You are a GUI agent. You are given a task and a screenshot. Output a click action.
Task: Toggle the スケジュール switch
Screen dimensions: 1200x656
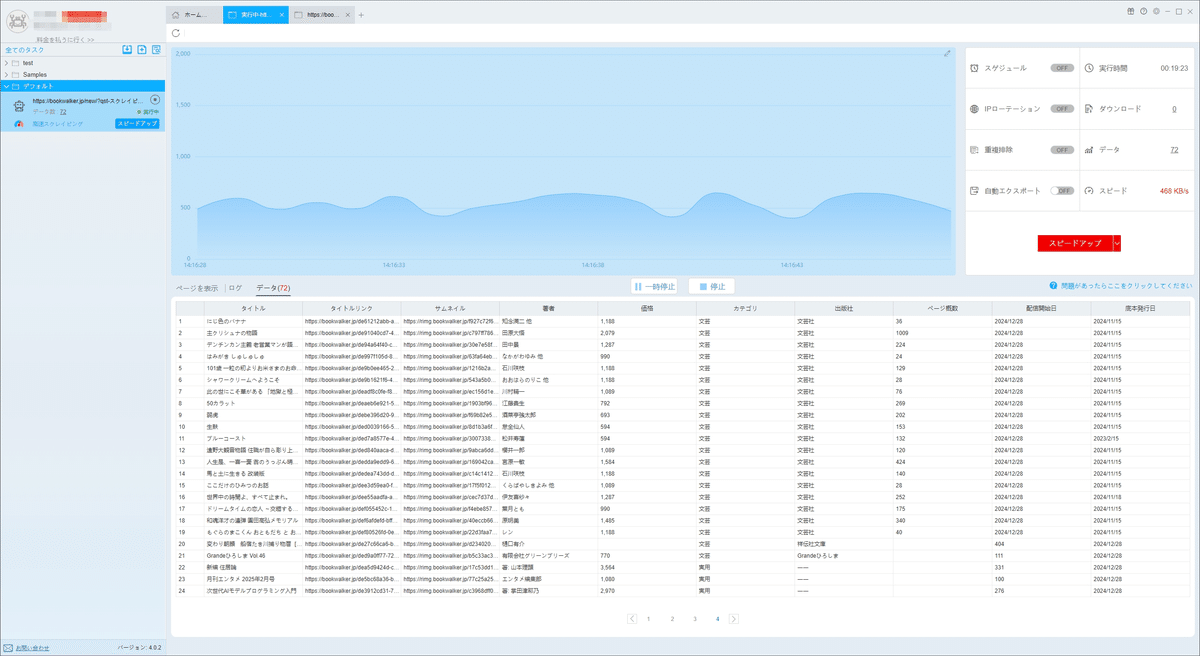[x=1062, y=68]
